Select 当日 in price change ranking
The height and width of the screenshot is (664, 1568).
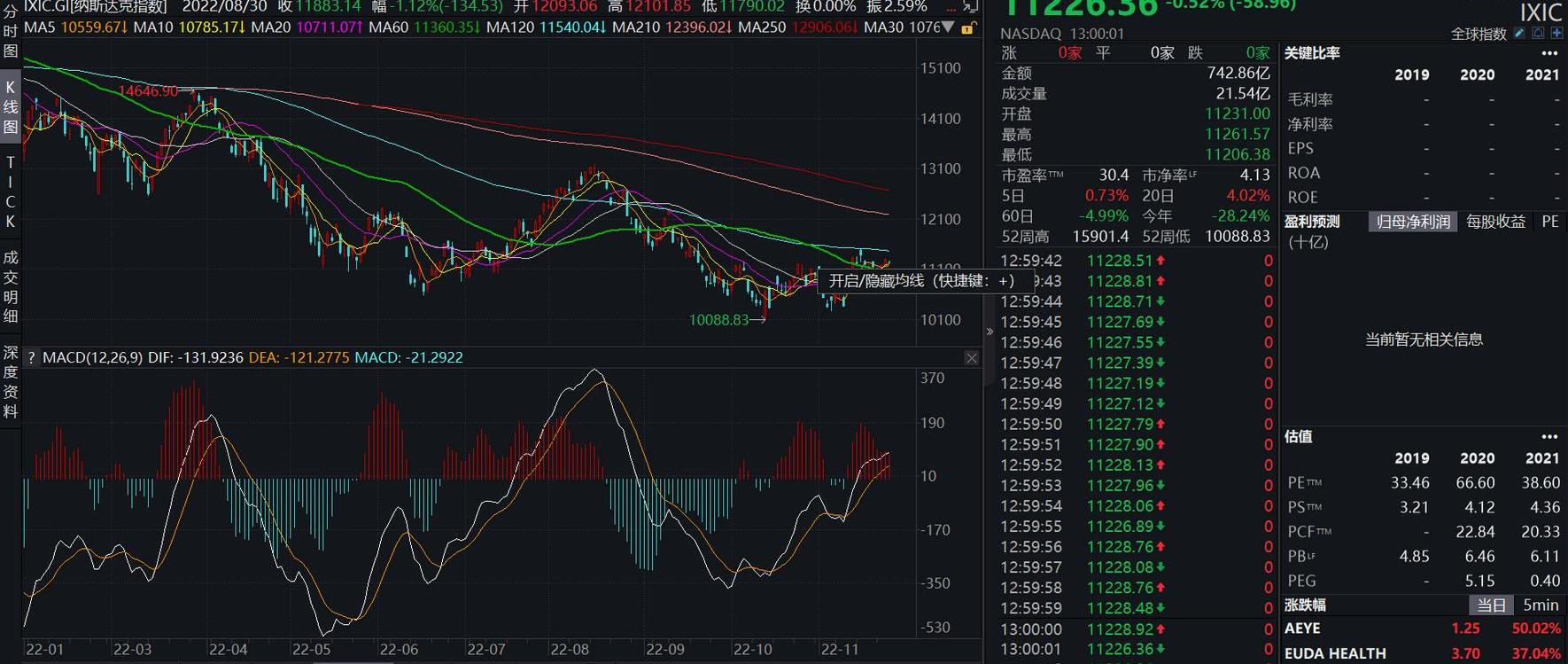pos(1491,605)
